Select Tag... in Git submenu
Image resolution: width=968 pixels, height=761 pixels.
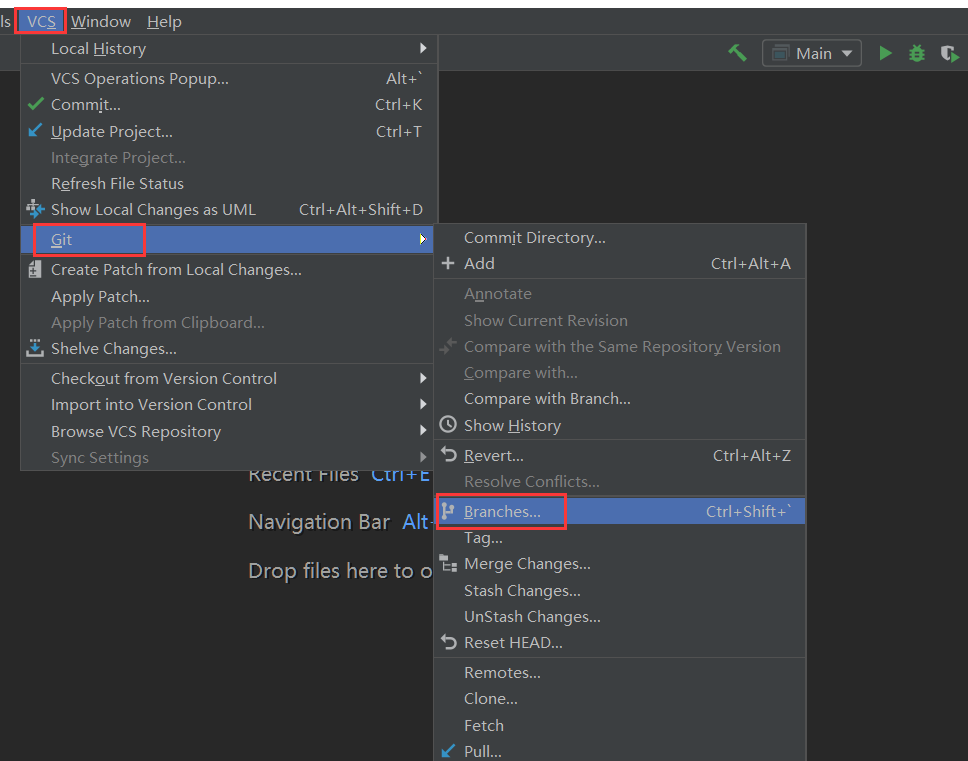[x=620, y=538]
